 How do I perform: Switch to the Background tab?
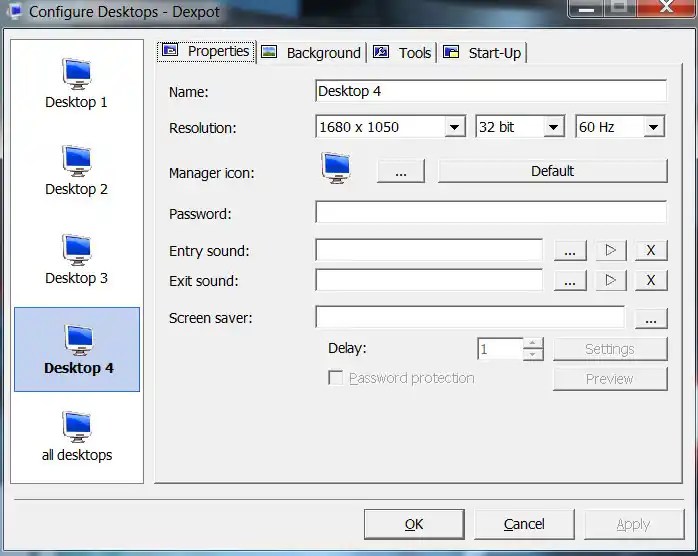tap(311, 53)
